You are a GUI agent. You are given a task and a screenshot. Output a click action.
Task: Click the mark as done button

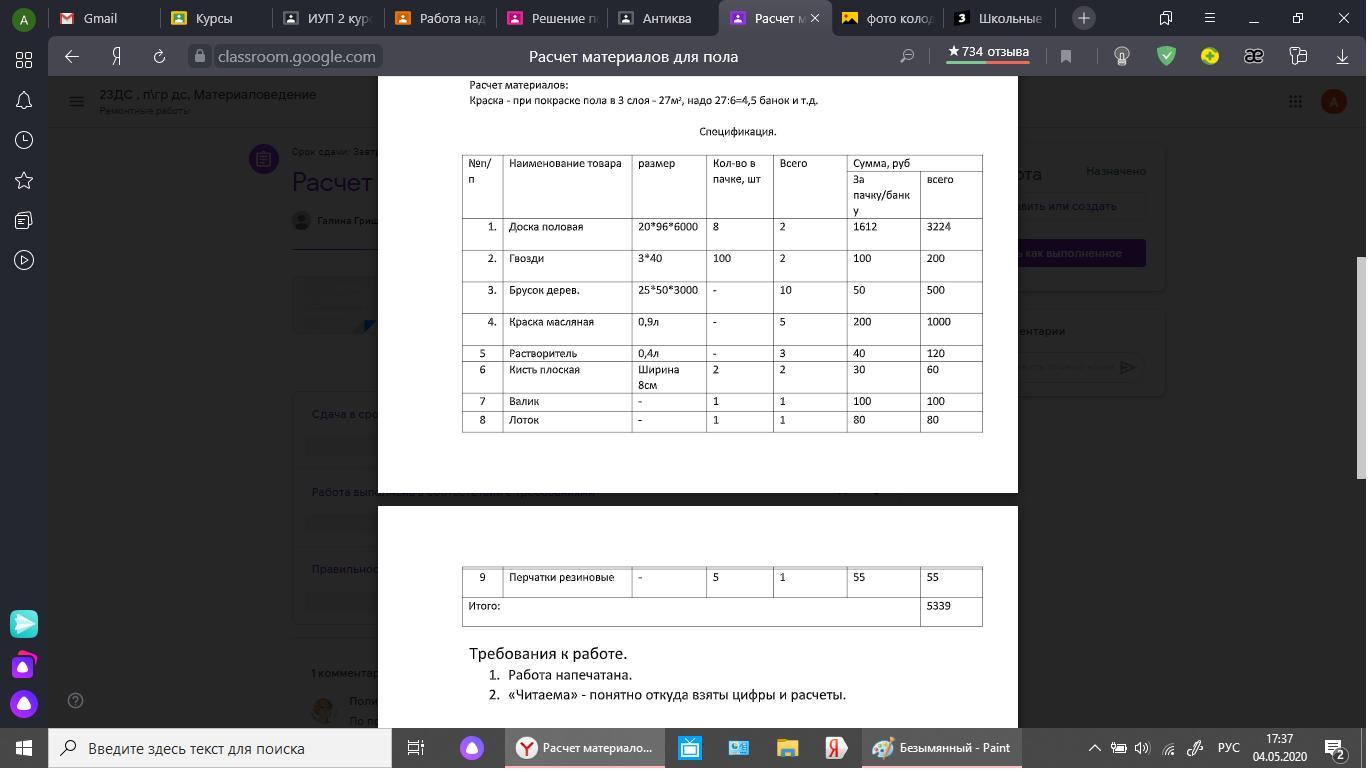[x=1082, y=253]
